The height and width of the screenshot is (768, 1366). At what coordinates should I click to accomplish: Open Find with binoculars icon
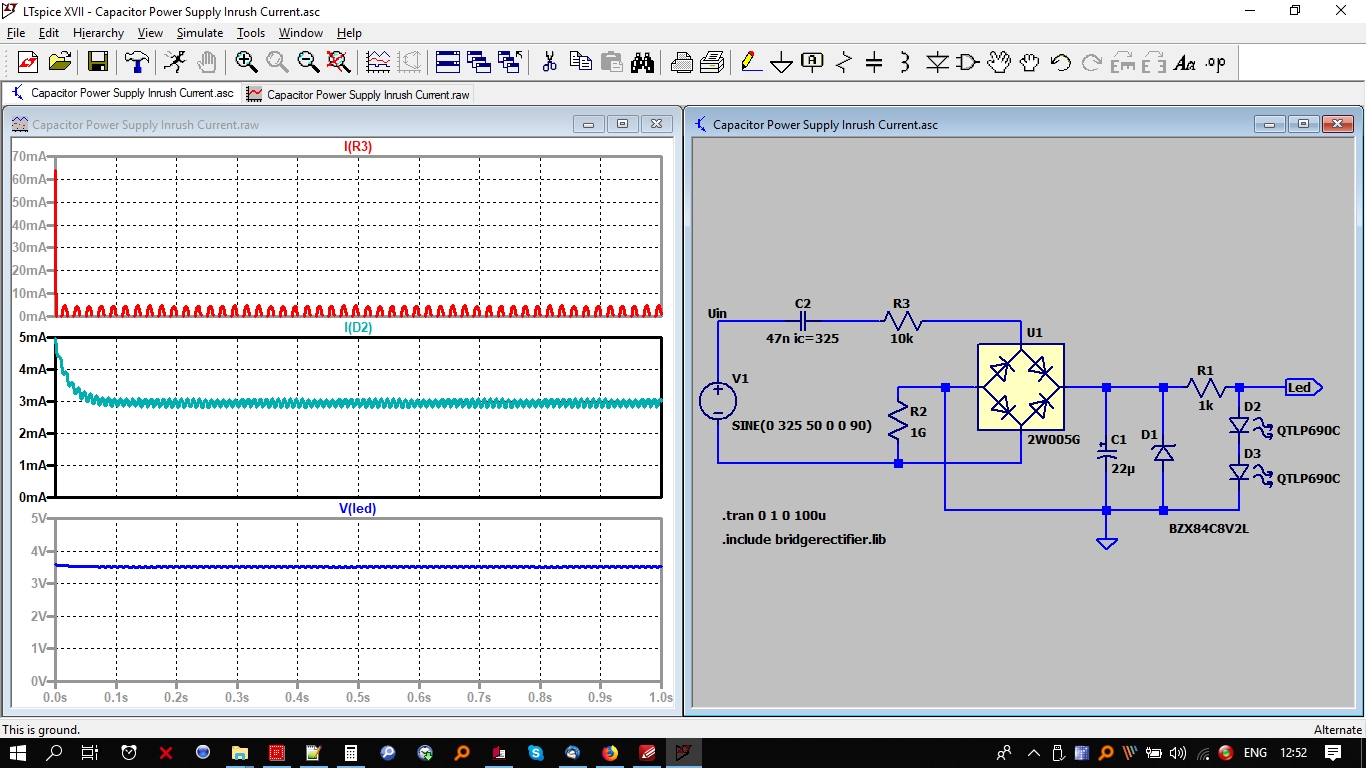pos(642,62)
